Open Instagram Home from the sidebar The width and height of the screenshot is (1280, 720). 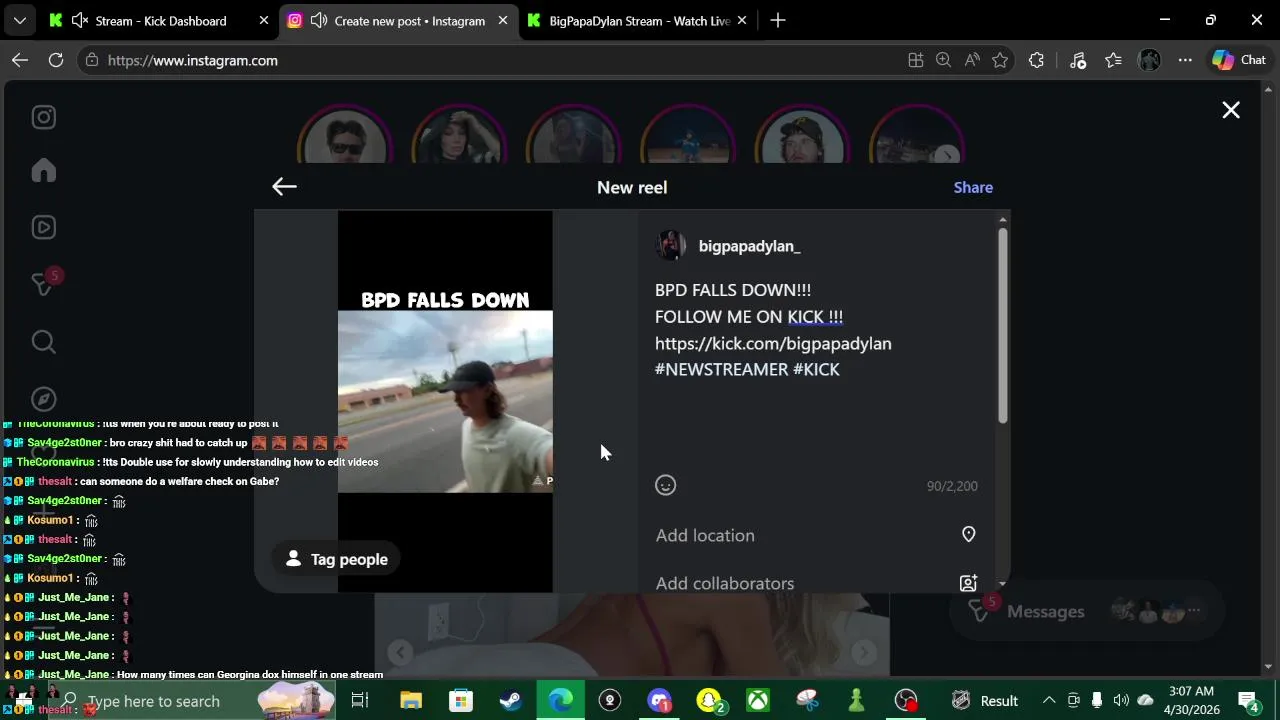click(x=44, y=170)
